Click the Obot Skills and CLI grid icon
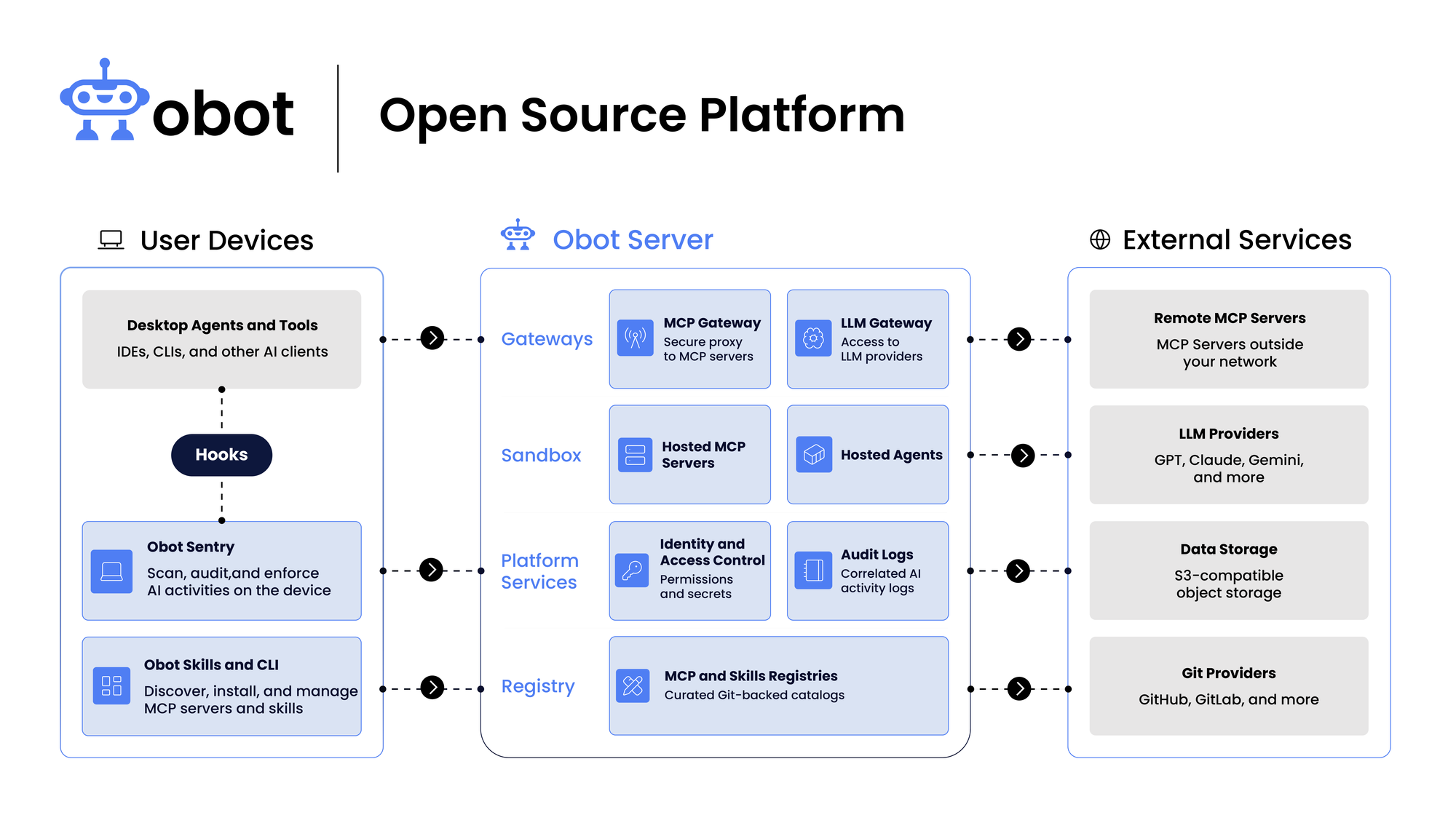This screenshot has width=1456, height=823. (112, 685)
